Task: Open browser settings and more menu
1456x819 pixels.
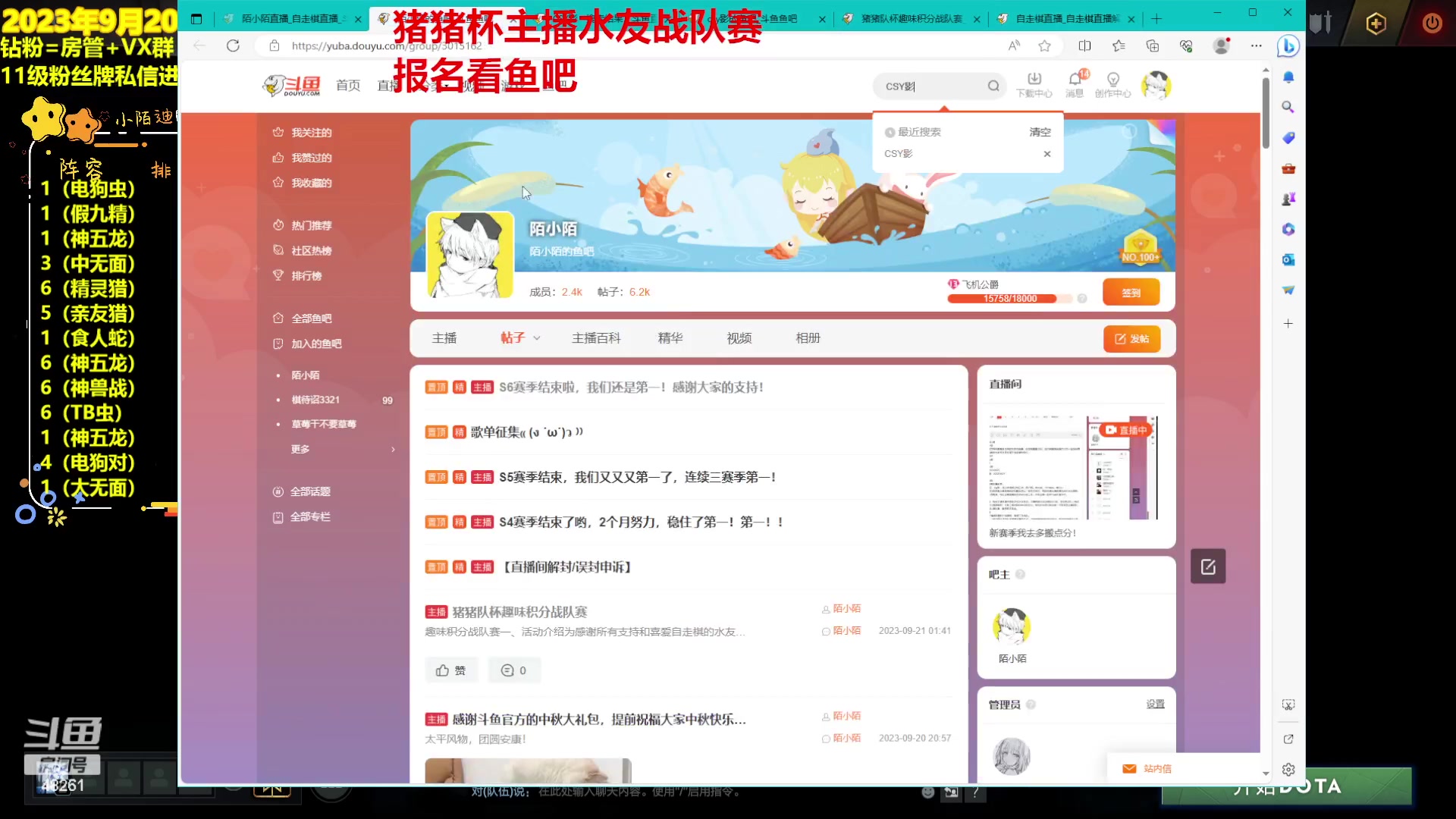Action: (1257, 46)
